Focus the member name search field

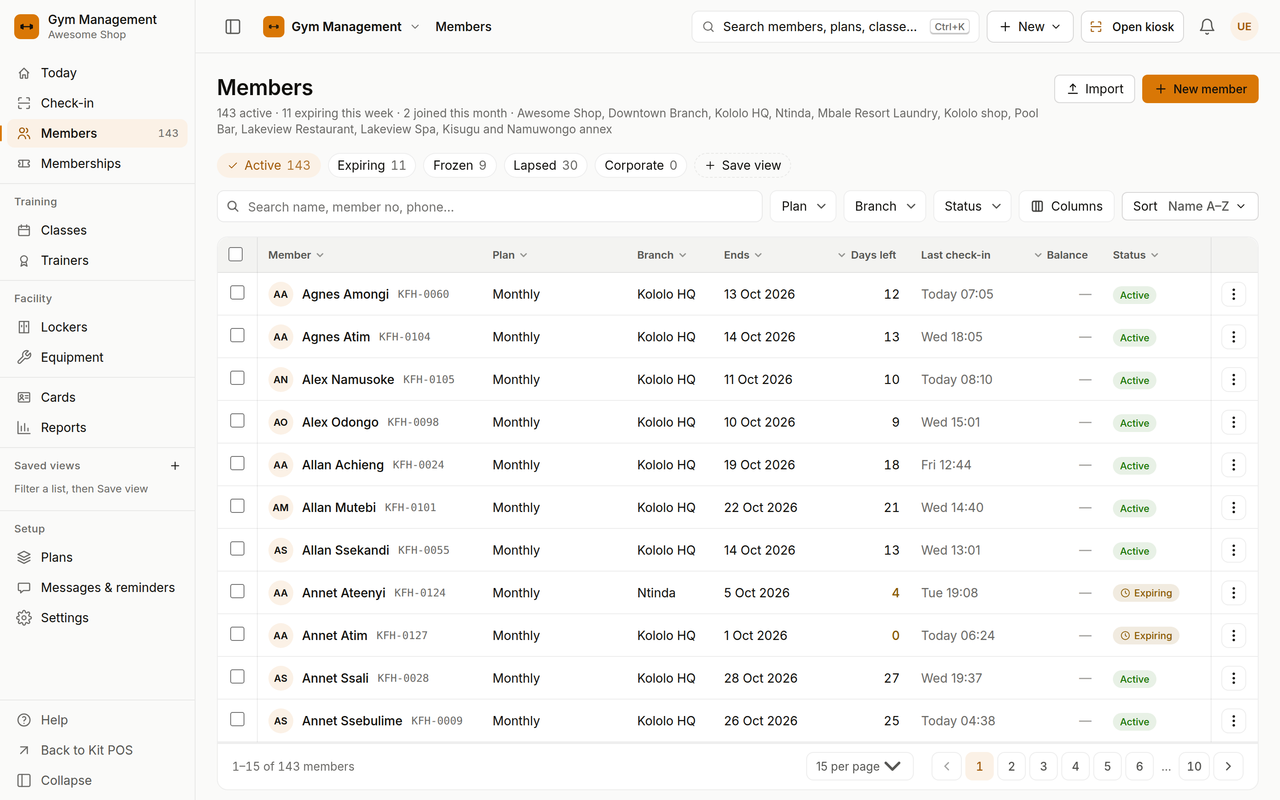pyautogui.click(x=490, y=206)
